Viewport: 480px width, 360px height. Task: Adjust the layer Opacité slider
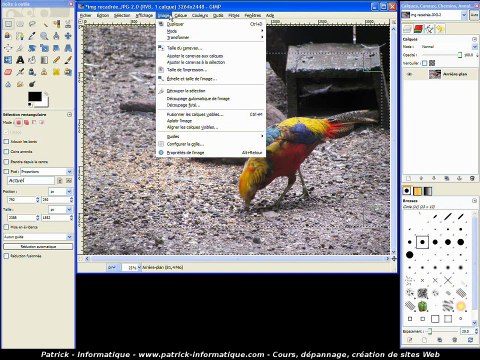point(441,55)
